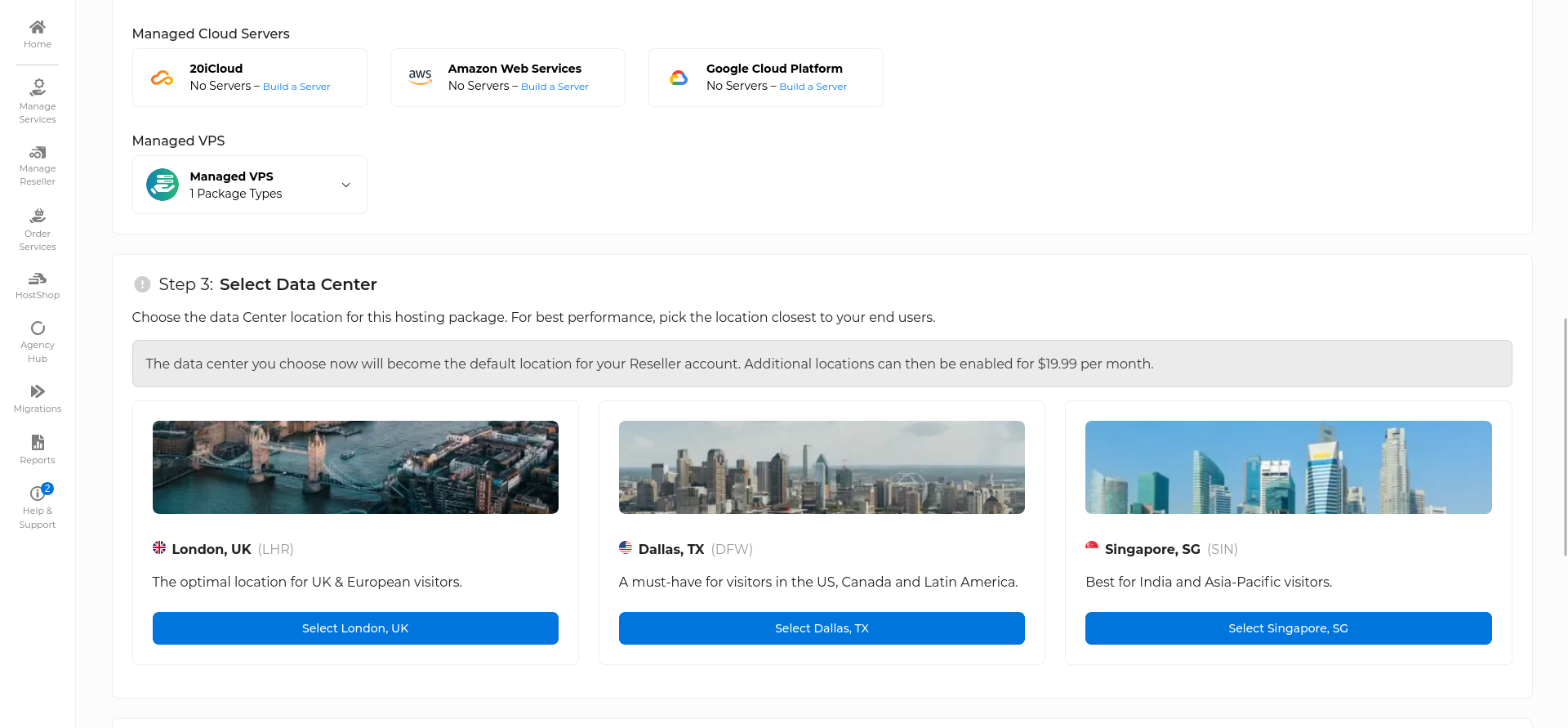Click the page vertical scrollbar
1568x728 pixels.
1565,437
